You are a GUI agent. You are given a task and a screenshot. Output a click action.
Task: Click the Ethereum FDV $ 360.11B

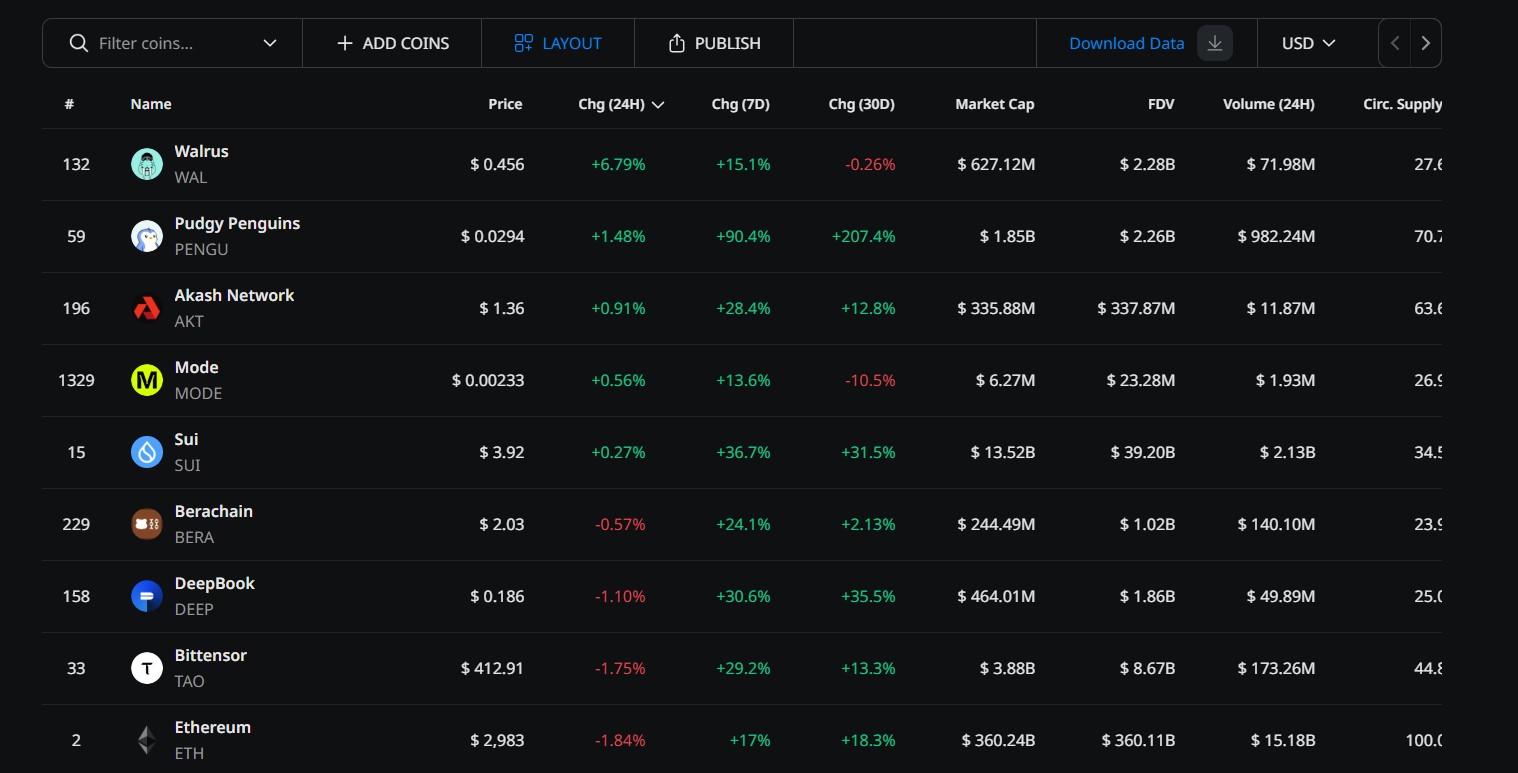coord(1139,740)
